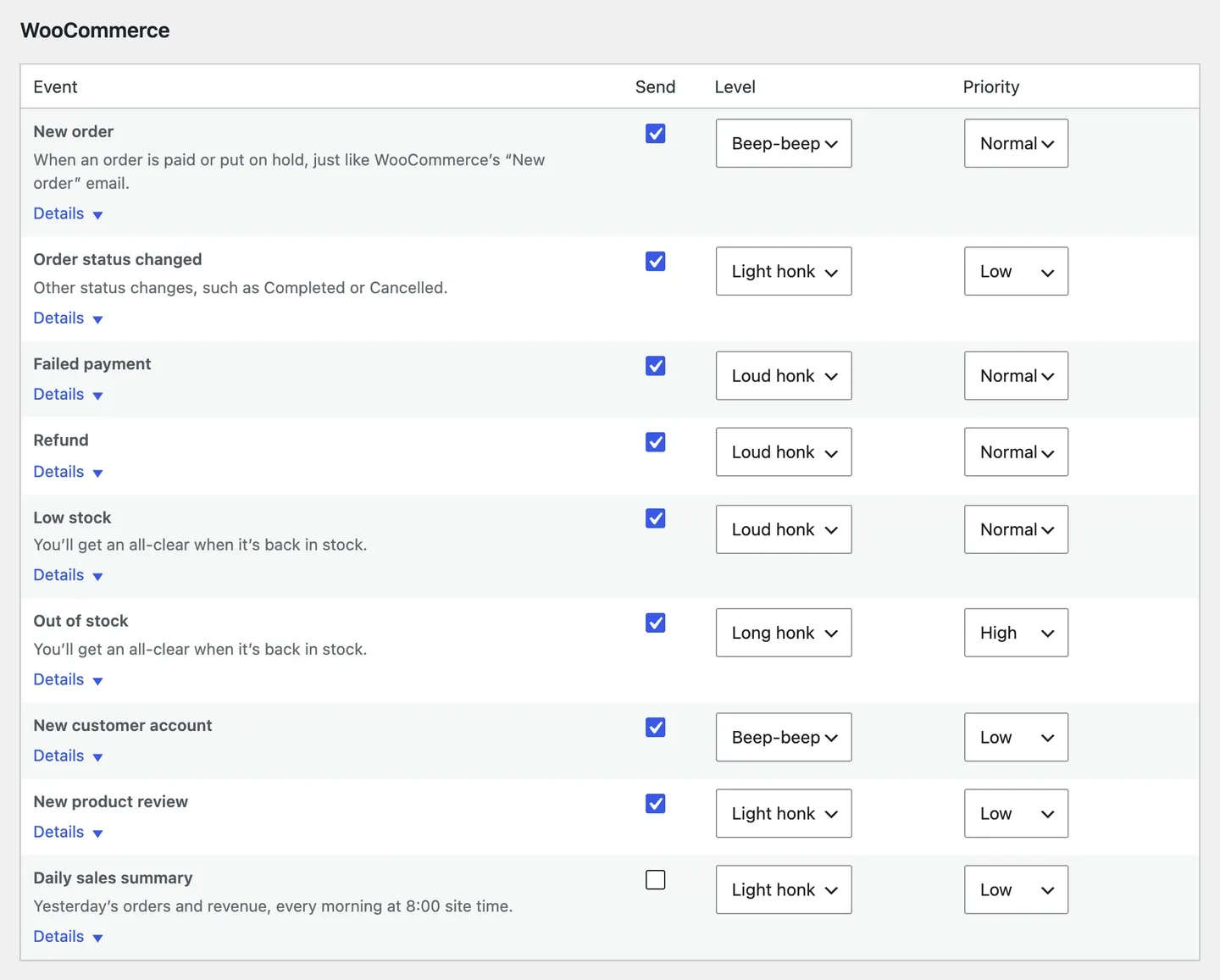
Task: Open Priority dropdown for Low stock
Action: point(1016,529)
